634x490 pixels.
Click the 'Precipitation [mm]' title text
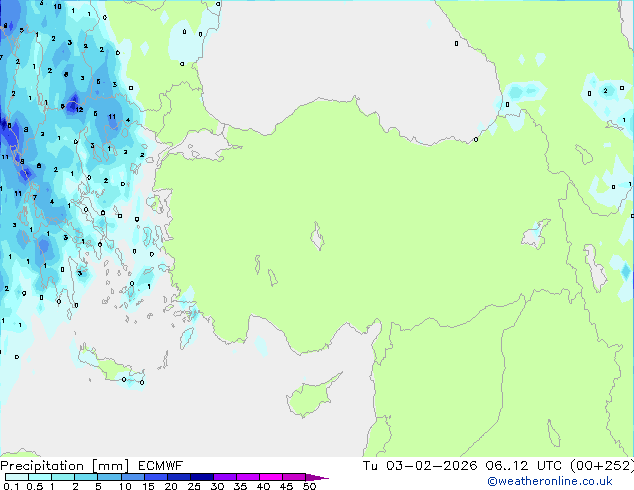coord(64,466)
